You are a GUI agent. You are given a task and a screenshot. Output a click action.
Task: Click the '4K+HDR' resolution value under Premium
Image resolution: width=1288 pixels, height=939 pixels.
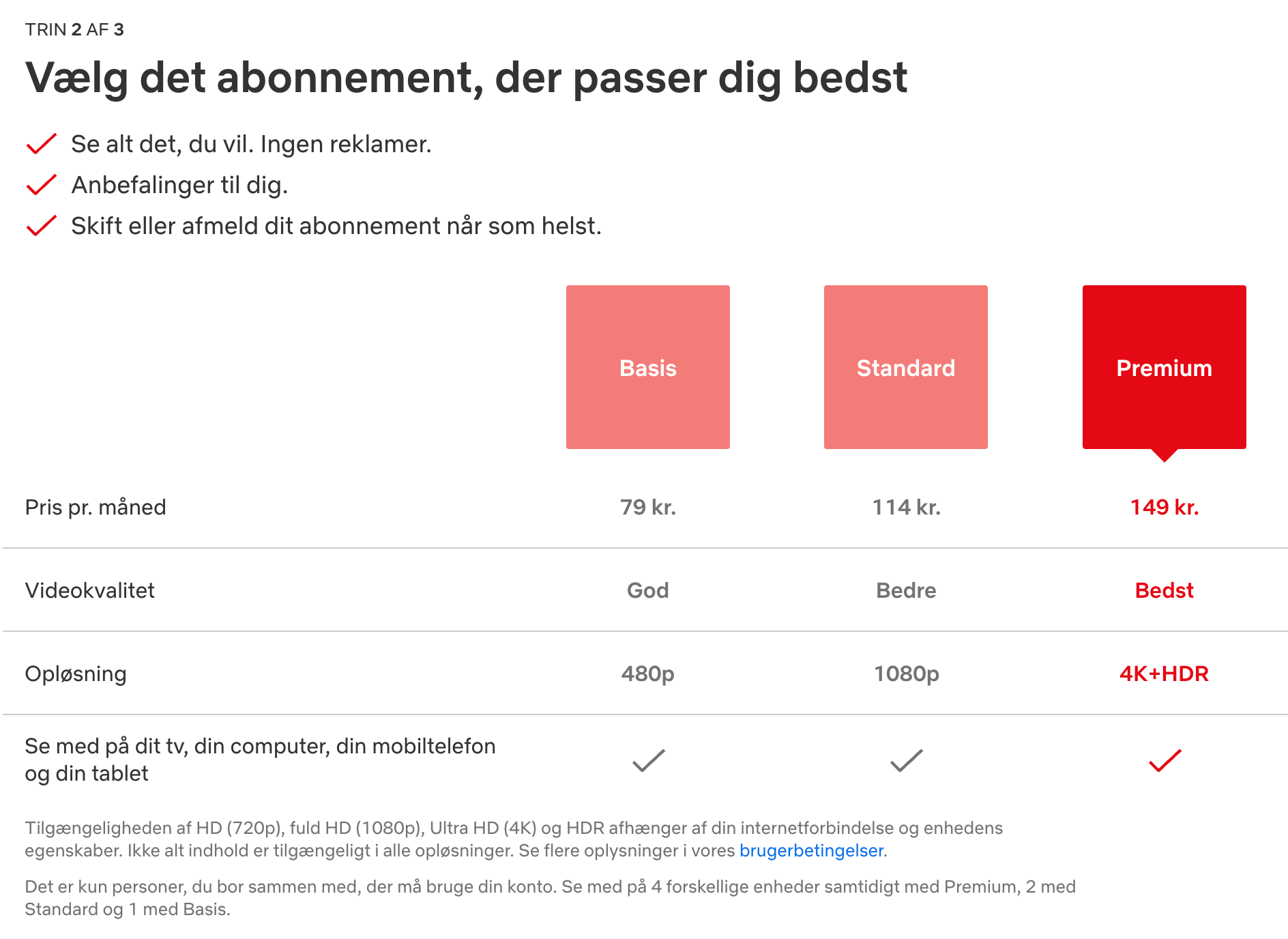[1163, 674]
